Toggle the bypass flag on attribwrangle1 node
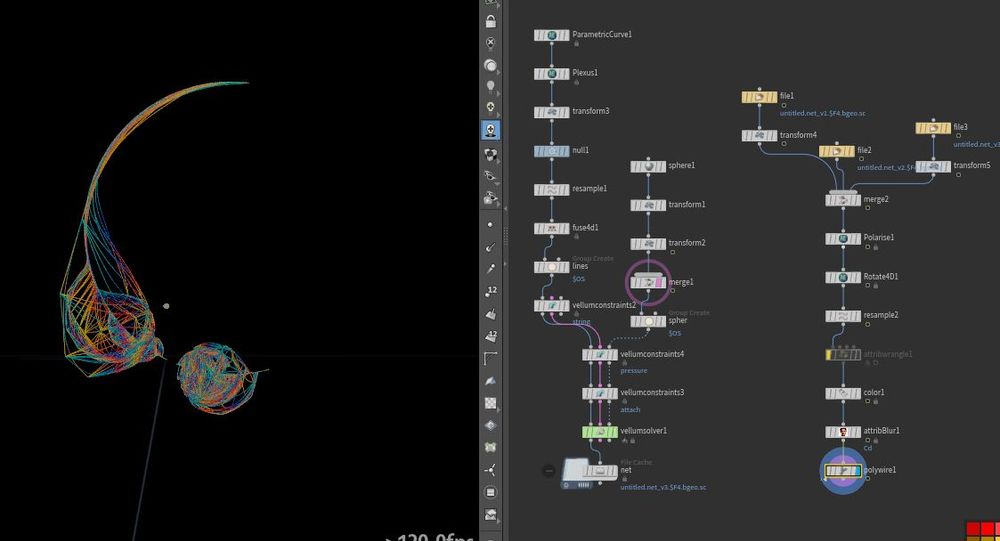This screenshot has height=541, width=1000. (829, 355)
